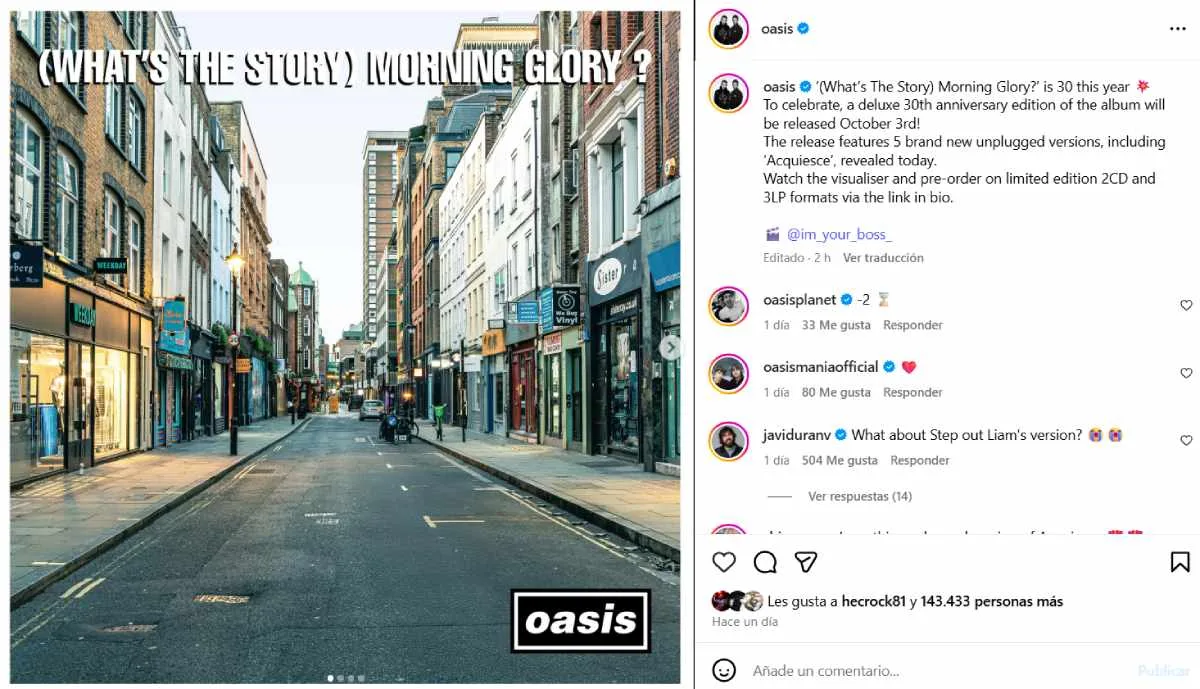This screenshot has width=1200, height=689.
Task: Open the oasis profile avatar in header
Action: click(729, 29)
